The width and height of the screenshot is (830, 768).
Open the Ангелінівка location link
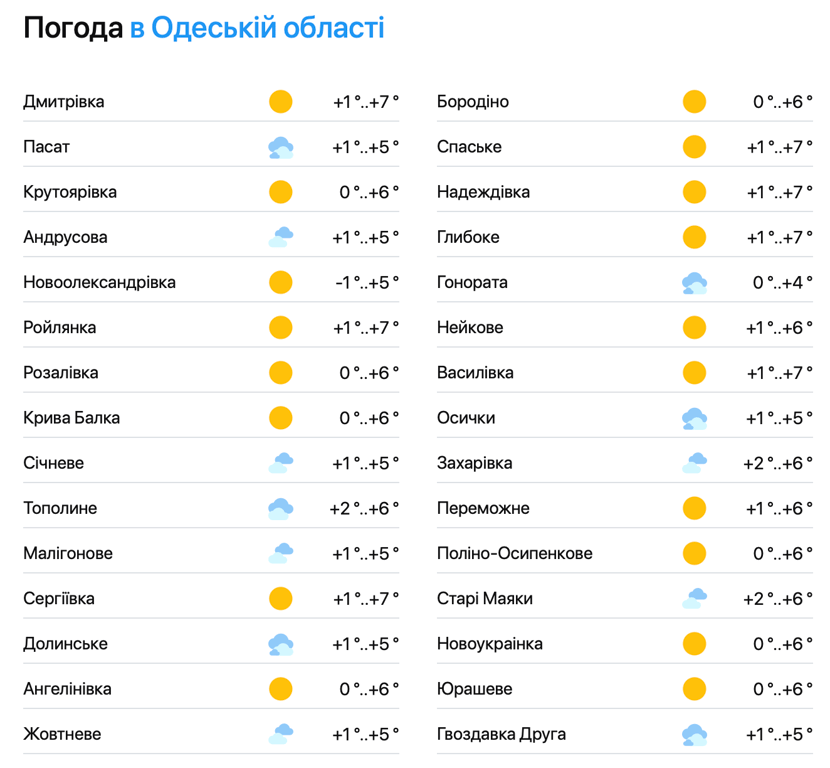pos(67,689)
